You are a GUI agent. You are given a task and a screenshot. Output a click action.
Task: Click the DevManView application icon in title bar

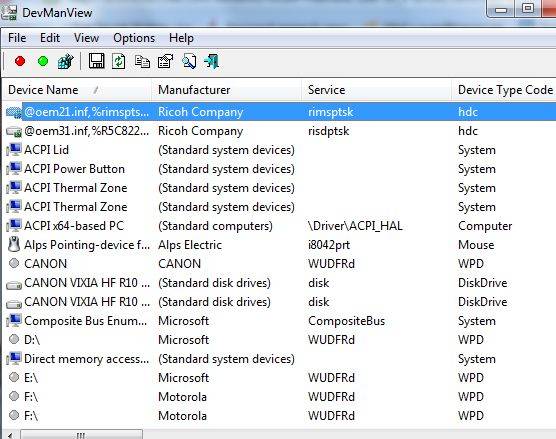(x=9, y=13)
